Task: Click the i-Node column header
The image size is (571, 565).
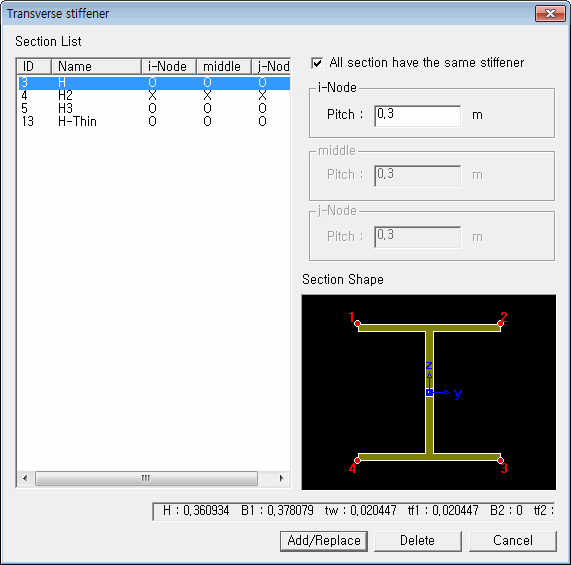Action: tap(169, 66)
